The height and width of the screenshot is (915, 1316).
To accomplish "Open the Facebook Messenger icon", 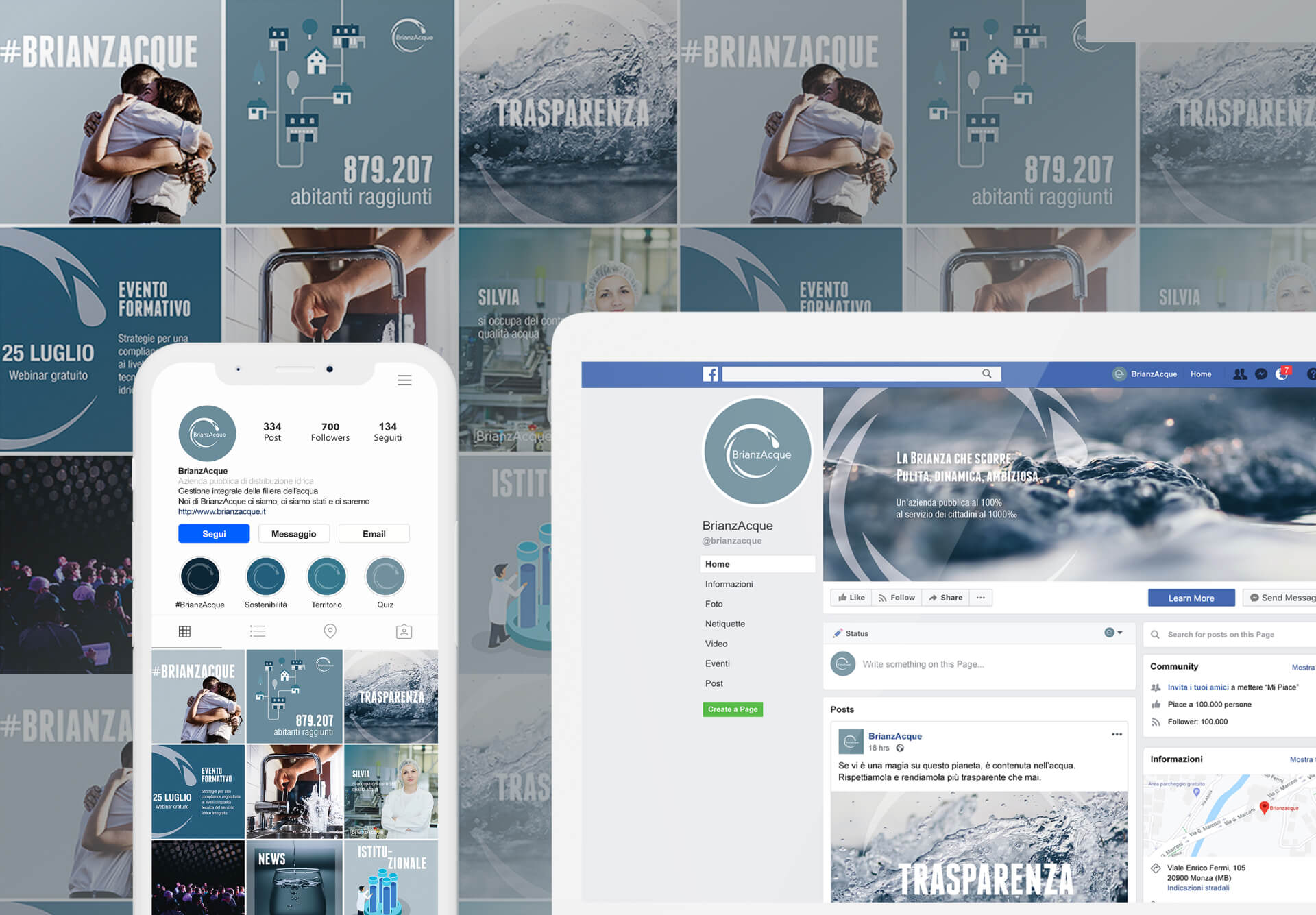I will coord(1261,374).
